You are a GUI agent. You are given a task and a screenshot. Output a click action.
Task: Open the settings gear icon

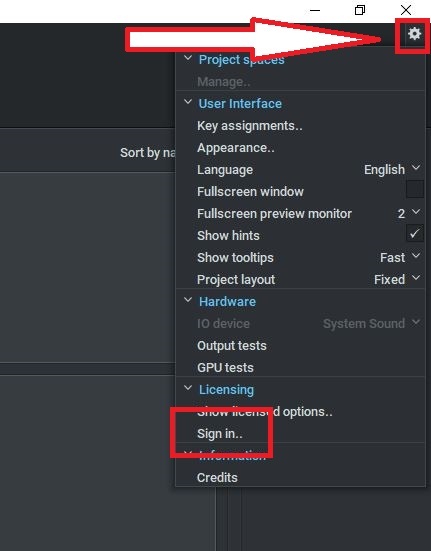414,34
